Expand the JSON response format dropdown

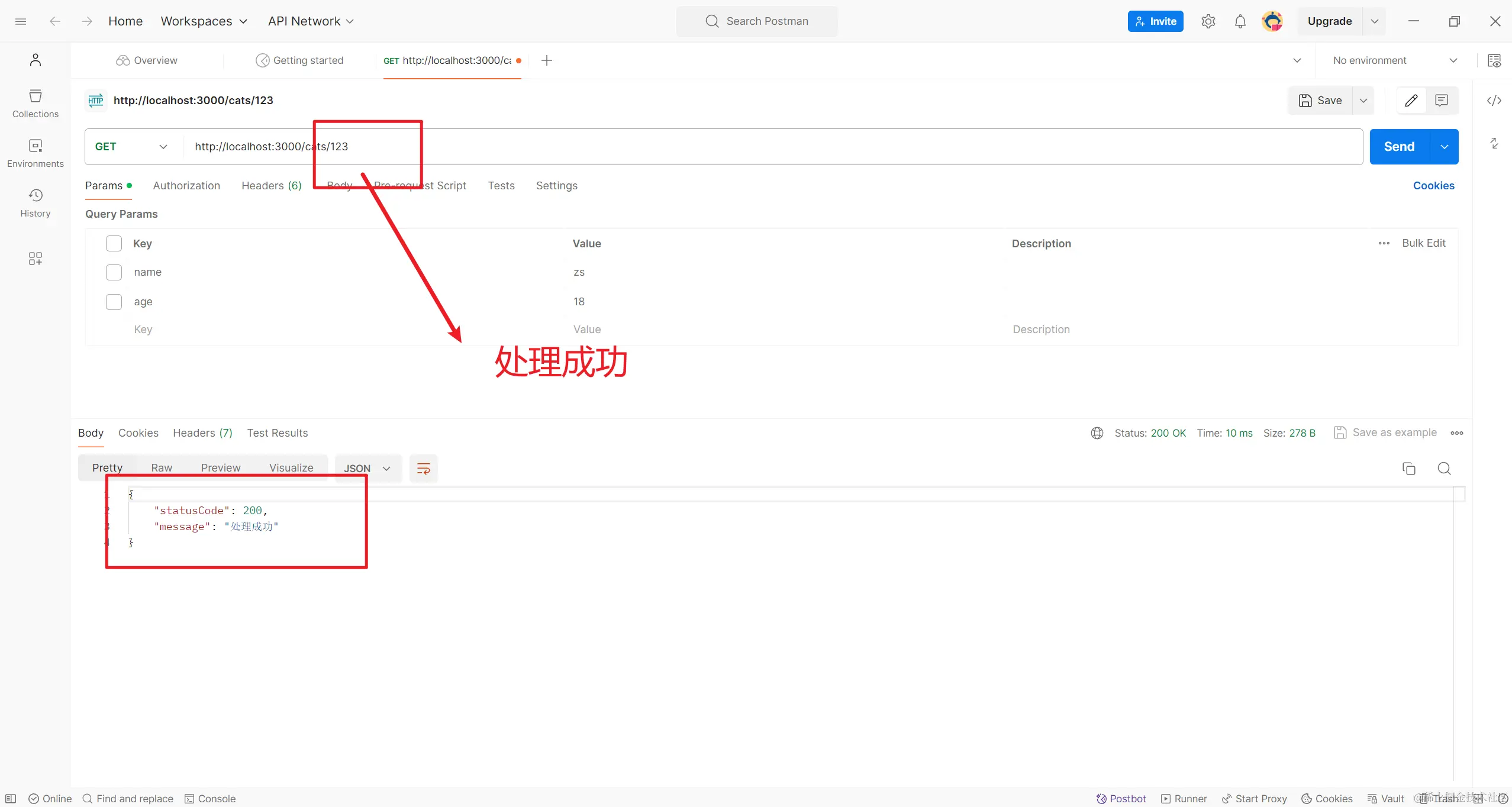point(367,469)
